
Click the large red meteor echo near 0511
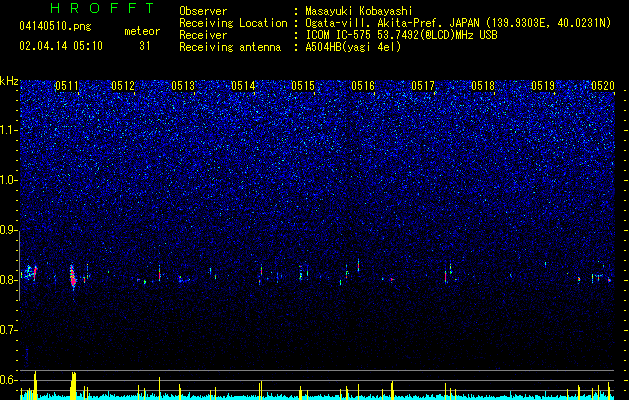coord(73,276)
